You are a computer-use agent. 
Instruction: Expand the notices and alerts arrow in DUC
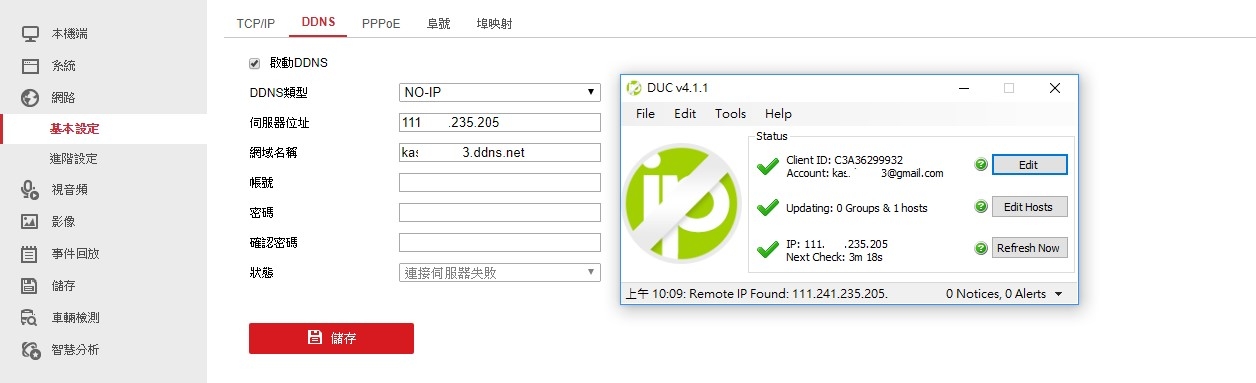[1059, 294]
